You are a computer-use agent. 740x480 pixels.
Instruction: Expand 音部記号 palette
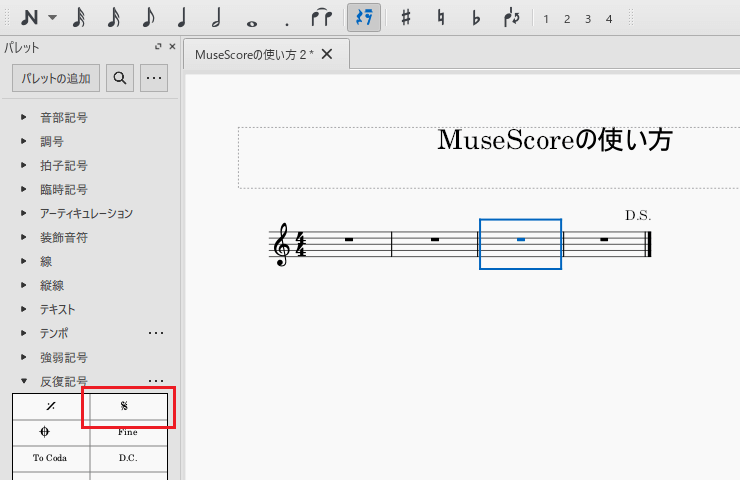click(24, 117)
